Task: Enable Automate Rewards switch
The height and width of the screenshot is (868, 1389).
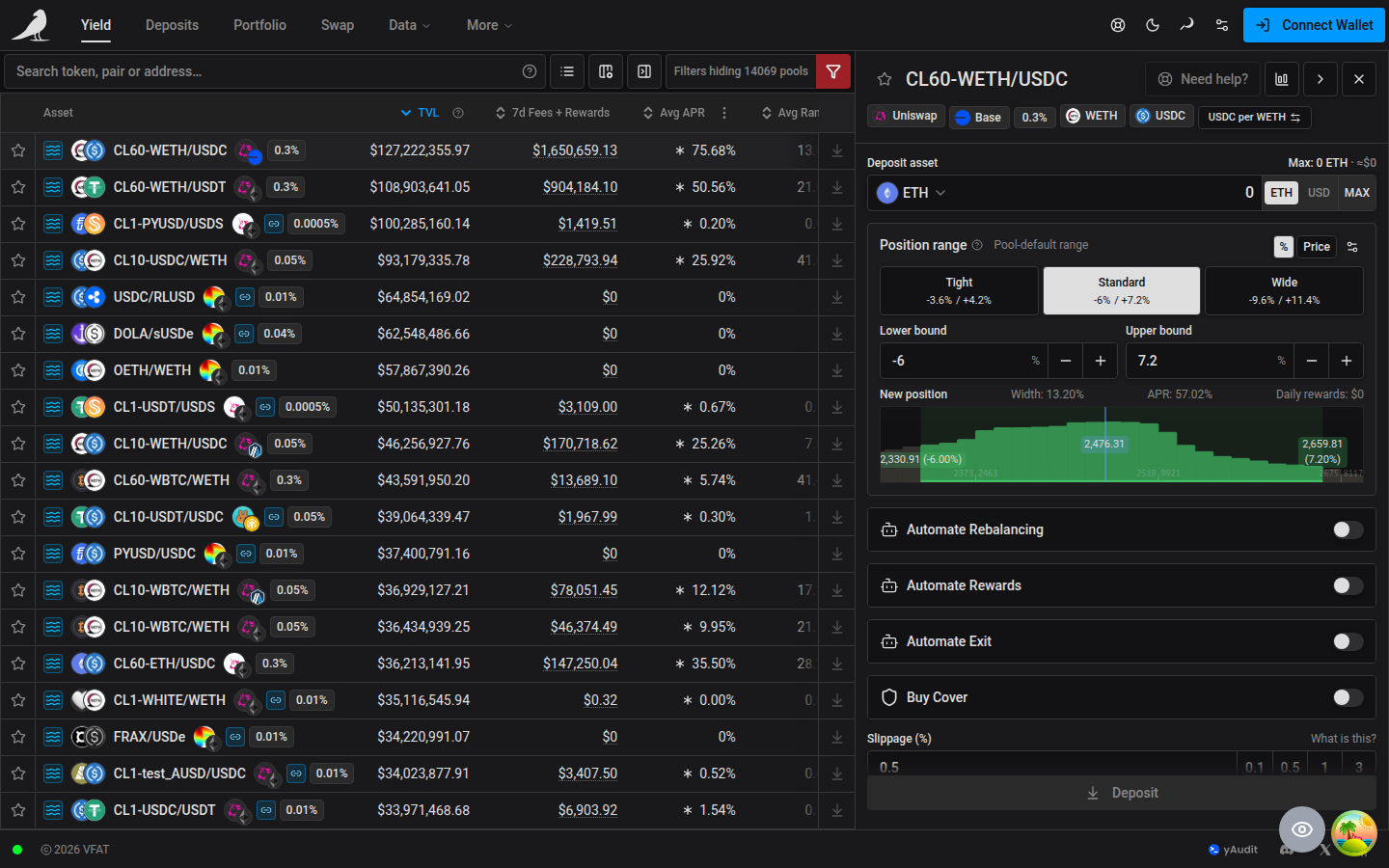Action: tap(1348, 585)
